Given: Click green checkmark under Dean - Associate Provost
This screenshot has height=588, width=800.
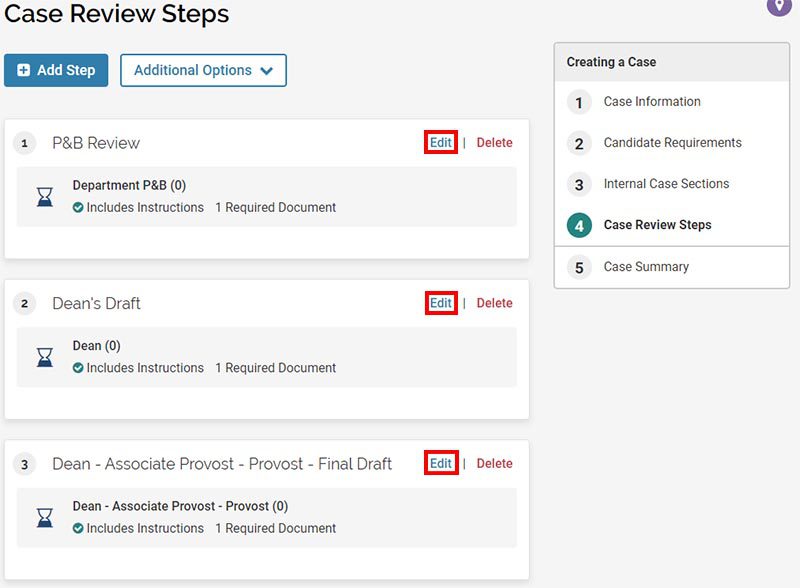Looking at the screenshot, I should [78, 528].
